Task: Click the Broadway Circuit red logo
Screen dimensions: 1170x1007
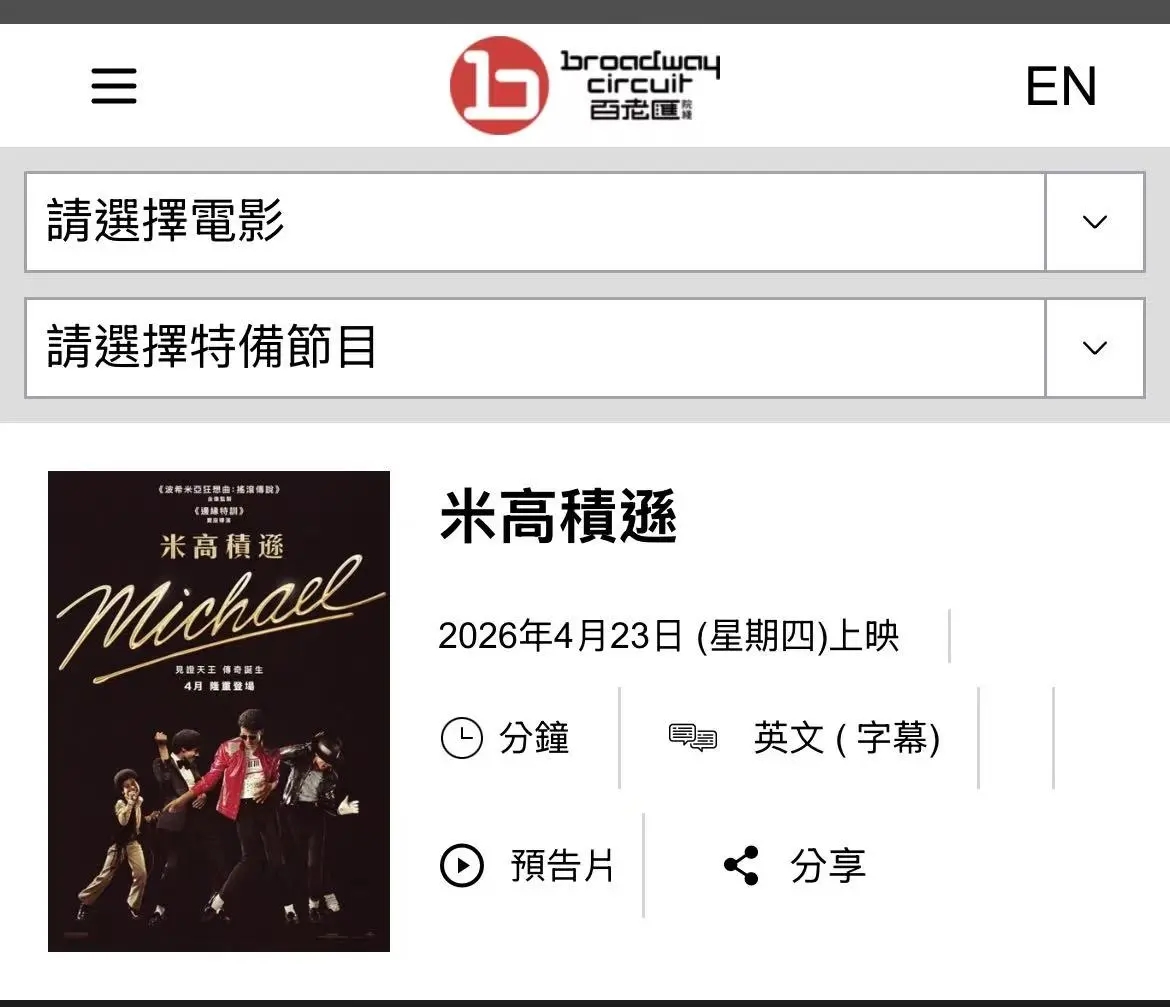Action: pos(499,85)
